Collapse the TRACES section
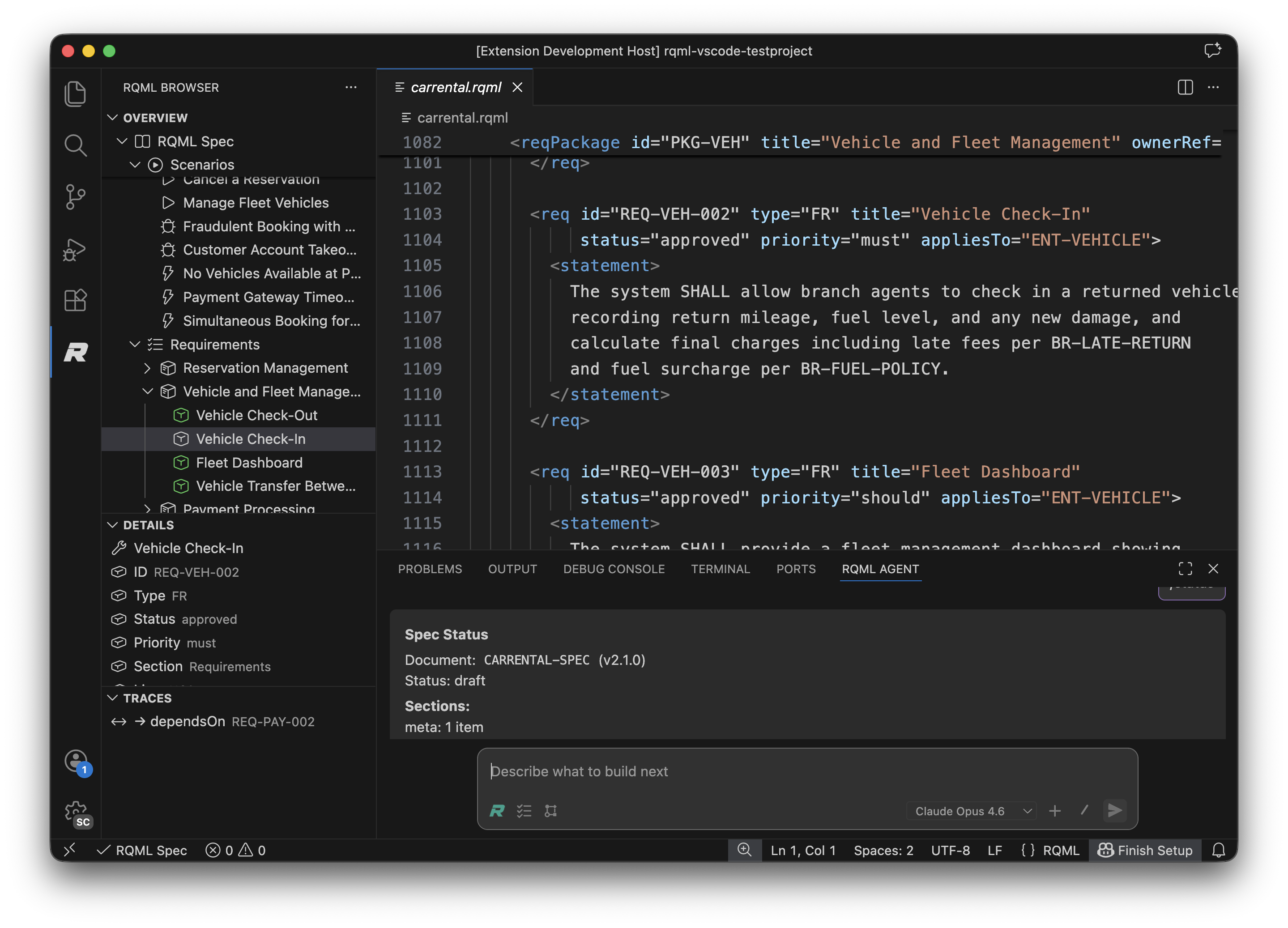This screenshot has height=928, width=1288. pos(112,698)
